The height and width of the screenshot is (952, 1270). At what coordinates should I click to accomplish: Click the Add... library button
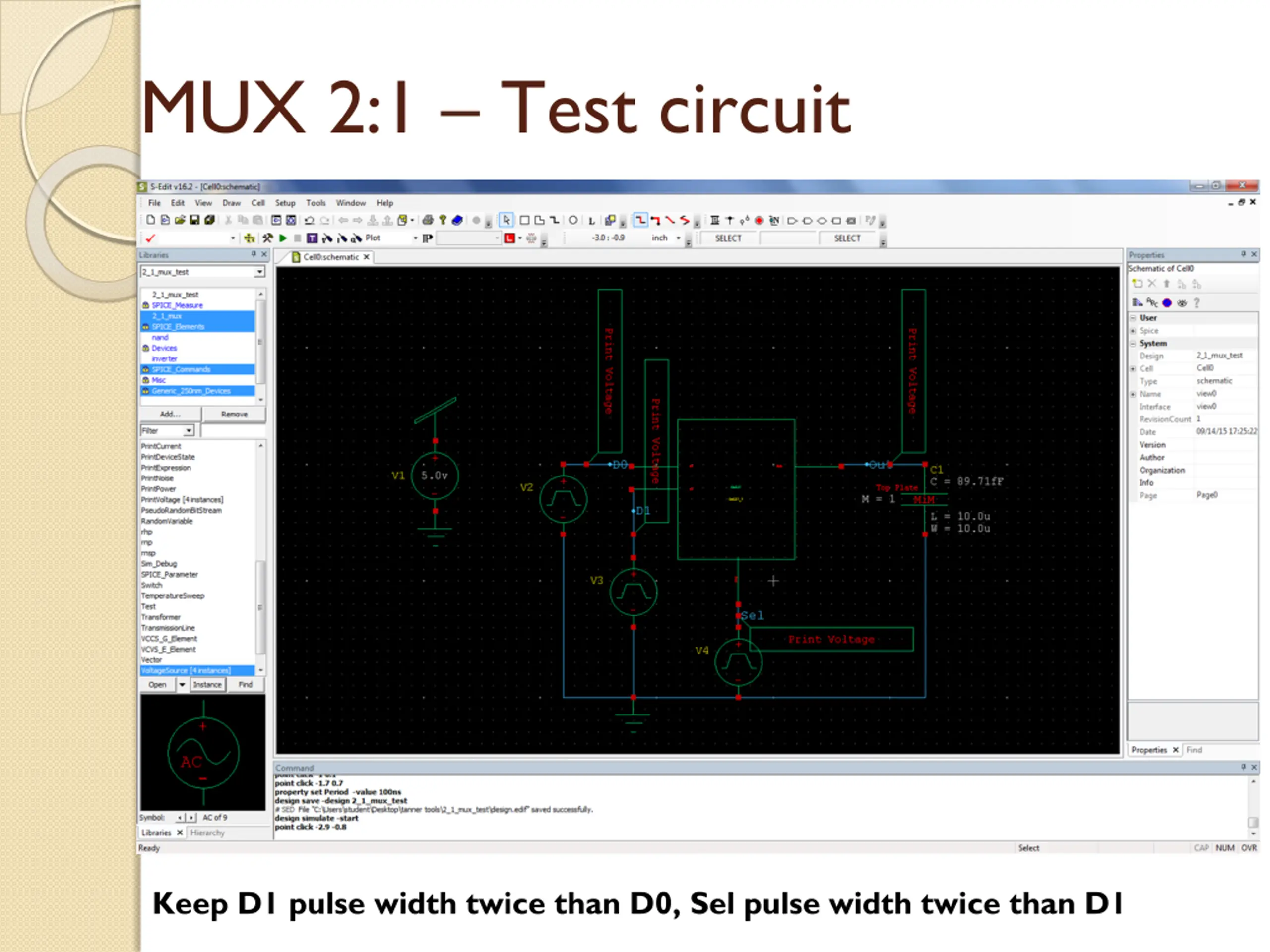pyautogui.click(x=171, y=414)
